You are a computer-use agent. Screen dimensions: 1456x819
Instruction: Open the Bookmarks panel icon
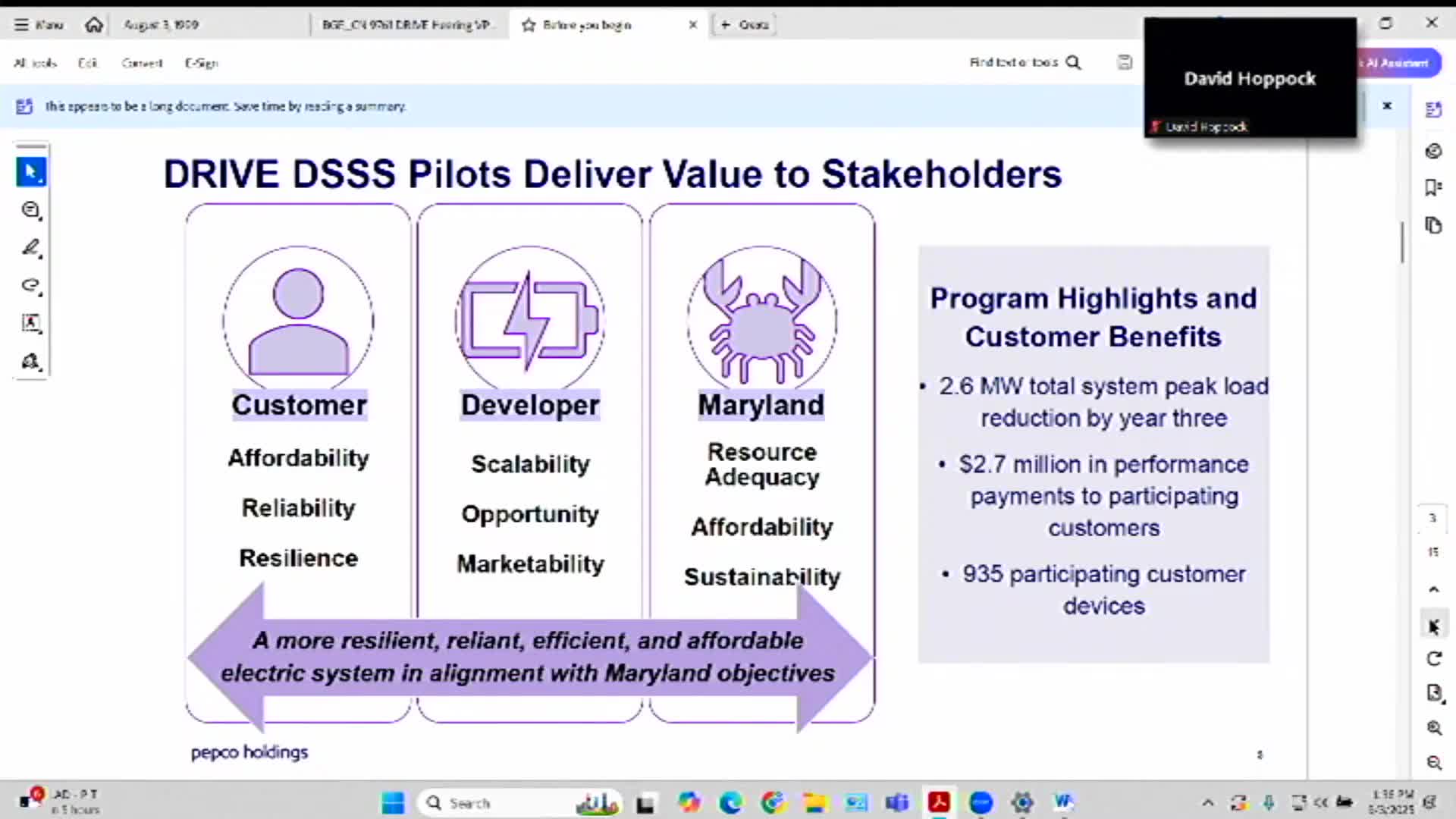(1432, 187)
